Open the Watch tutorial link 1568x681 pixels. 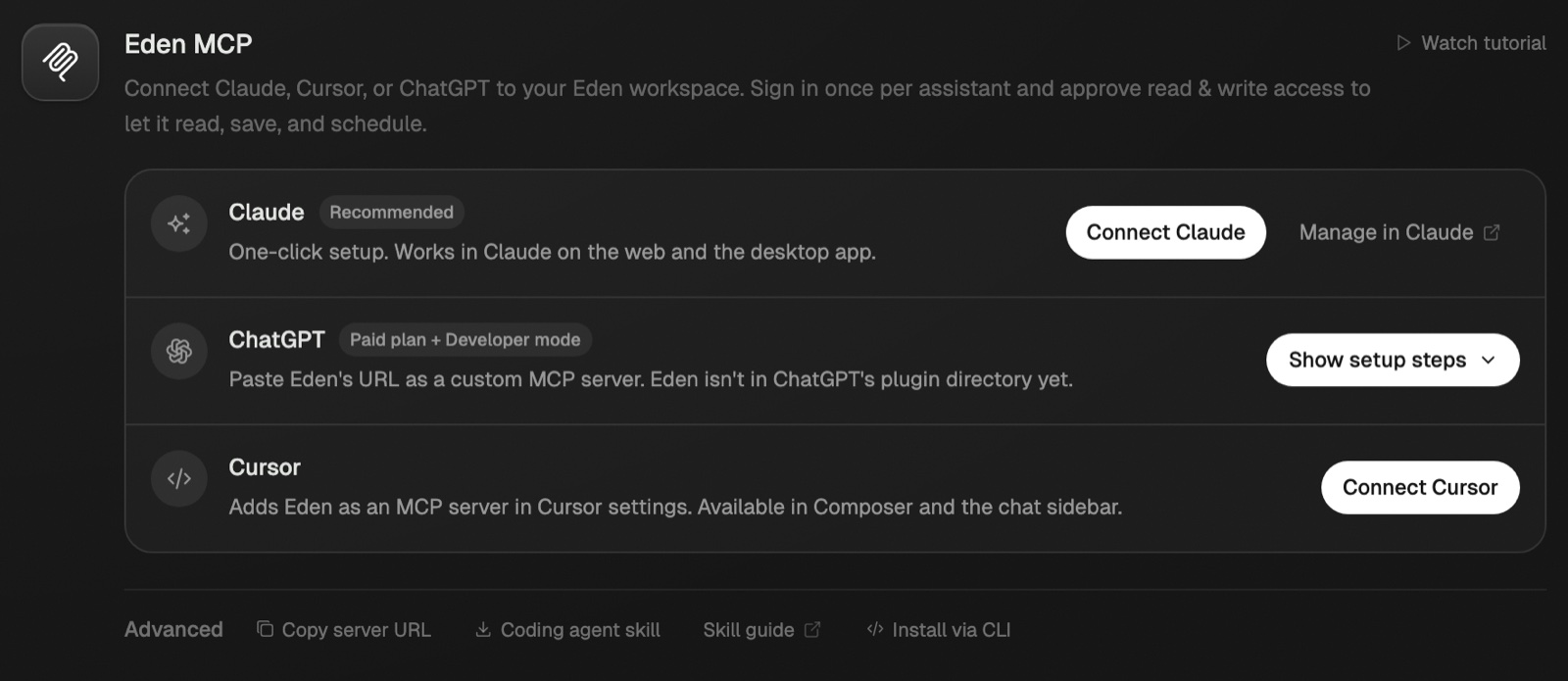(x=1471, y=43)
